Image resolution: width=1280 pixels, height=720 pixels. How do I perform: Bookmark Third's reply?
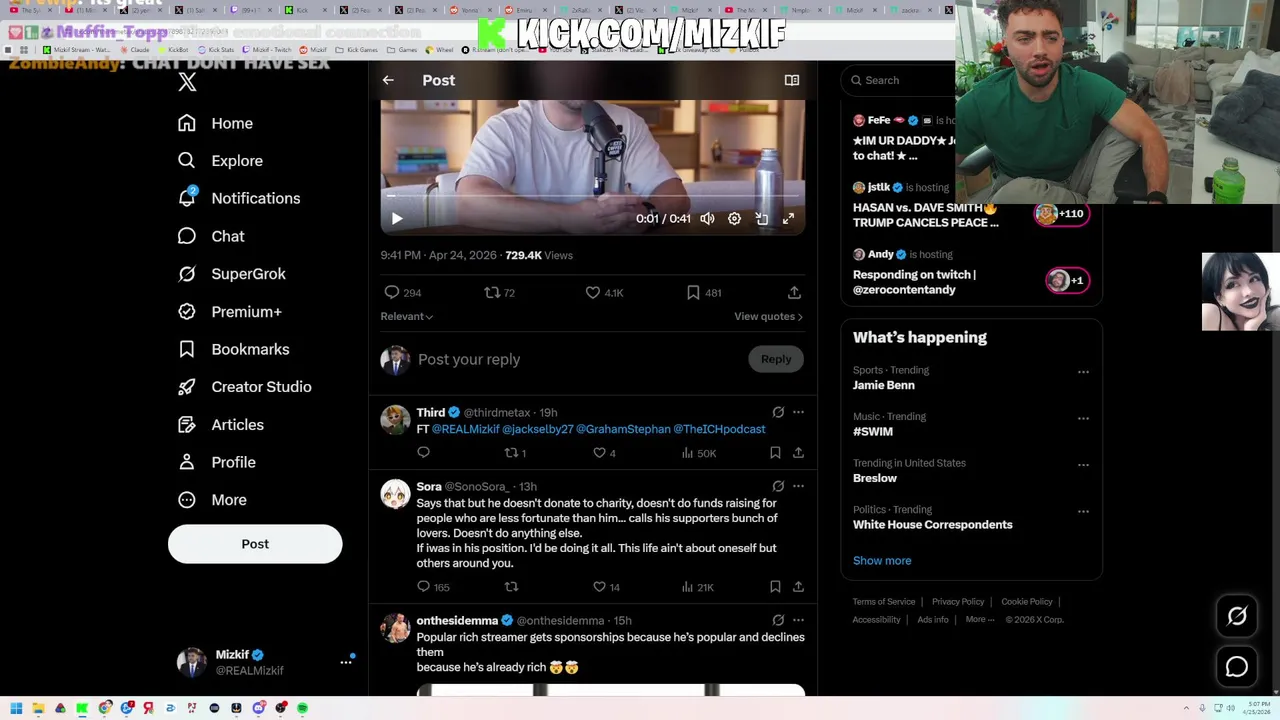pyautogui.click(x=775, y=453)
